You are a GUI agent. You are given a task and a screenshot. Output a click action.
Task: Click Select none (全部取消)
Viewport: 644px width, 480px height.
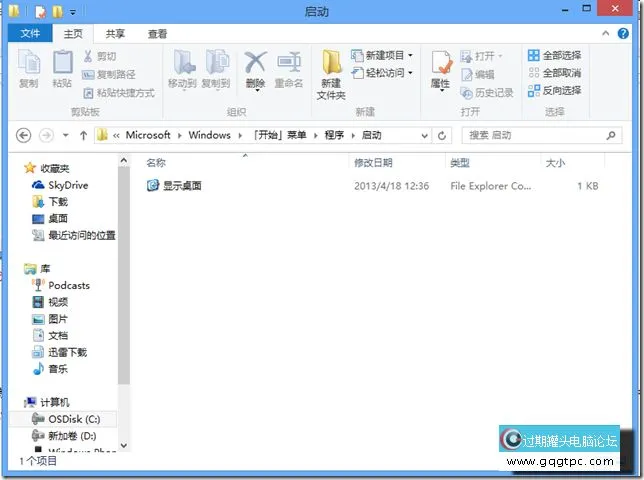tap(554, 73)
